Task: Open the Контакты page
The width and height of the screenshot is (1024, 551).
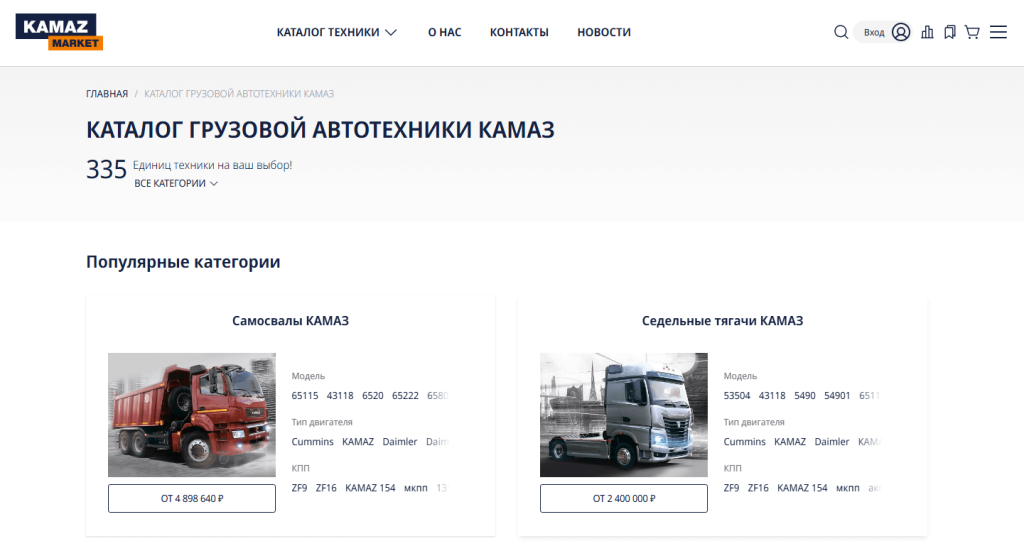Action: pos(519,32)
